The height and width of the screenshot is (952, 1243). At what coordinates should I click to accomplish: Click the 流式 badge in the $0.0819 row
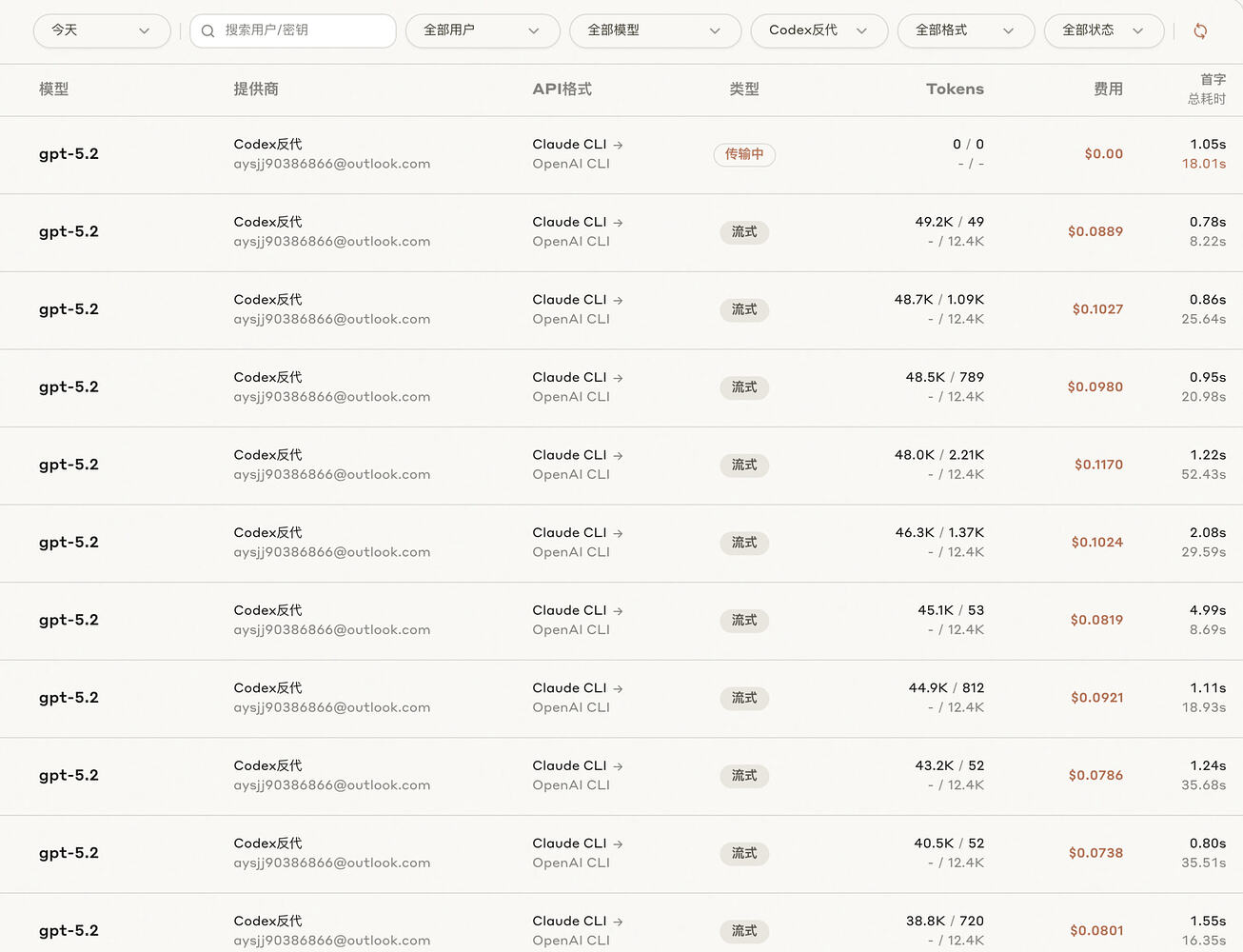(x=744, y=621)
